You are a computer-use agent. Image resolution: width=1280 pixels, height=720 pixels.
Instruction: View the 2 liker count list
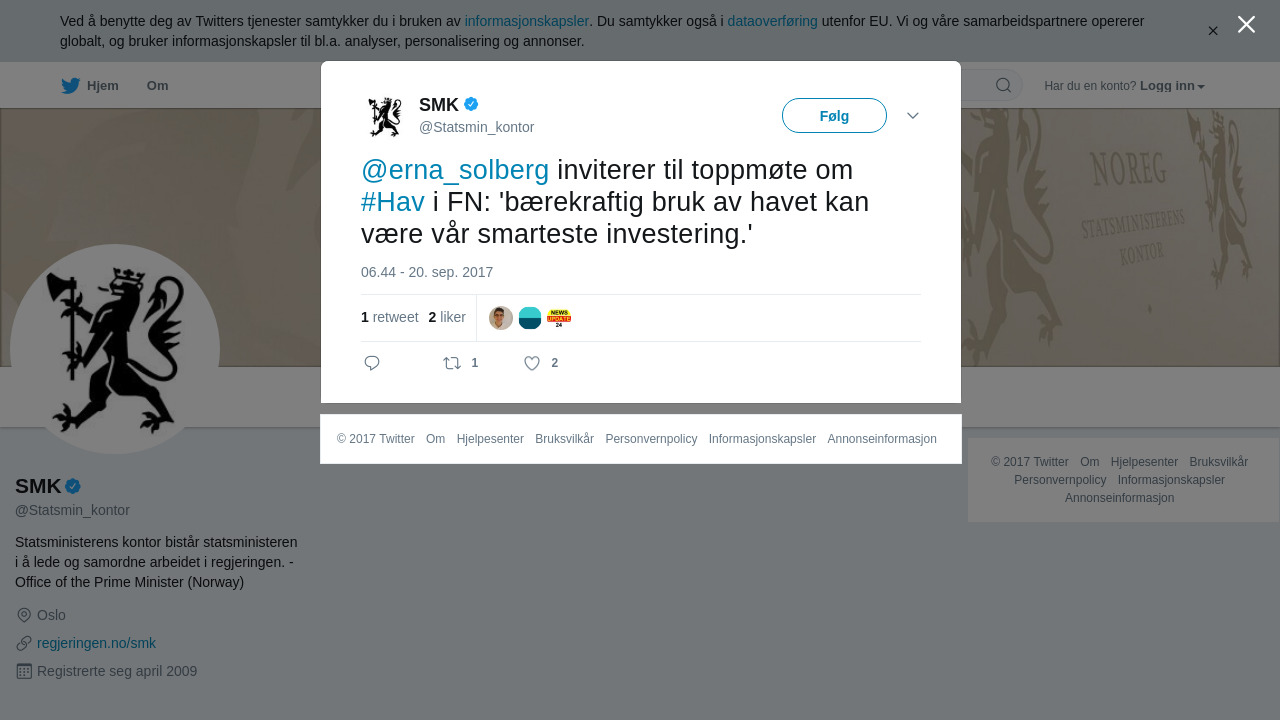tap(447, 317)
